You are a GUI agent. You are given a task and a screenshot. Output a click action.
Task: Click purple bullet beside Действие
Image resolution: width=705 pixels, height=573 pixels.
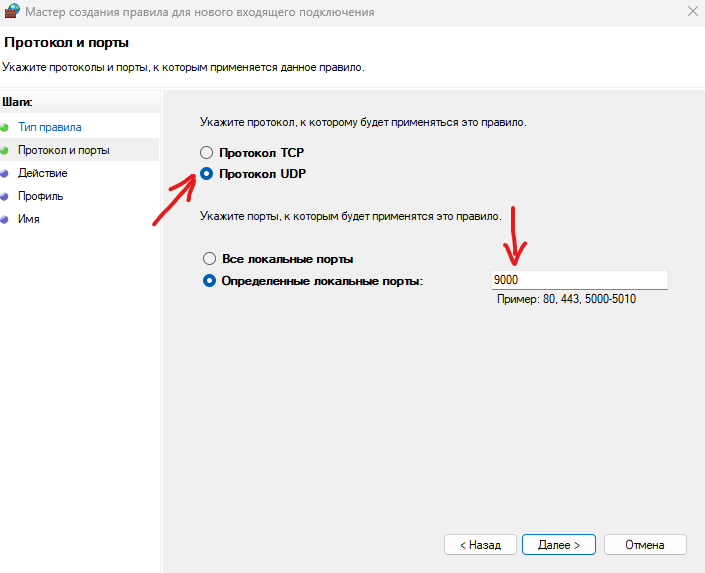tap(4, 173)
